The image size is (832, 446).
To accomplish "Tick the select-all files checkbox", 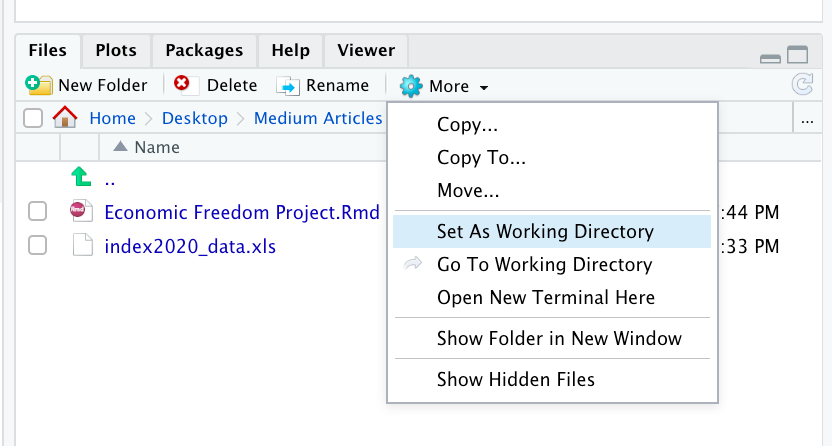I will 33,118.
